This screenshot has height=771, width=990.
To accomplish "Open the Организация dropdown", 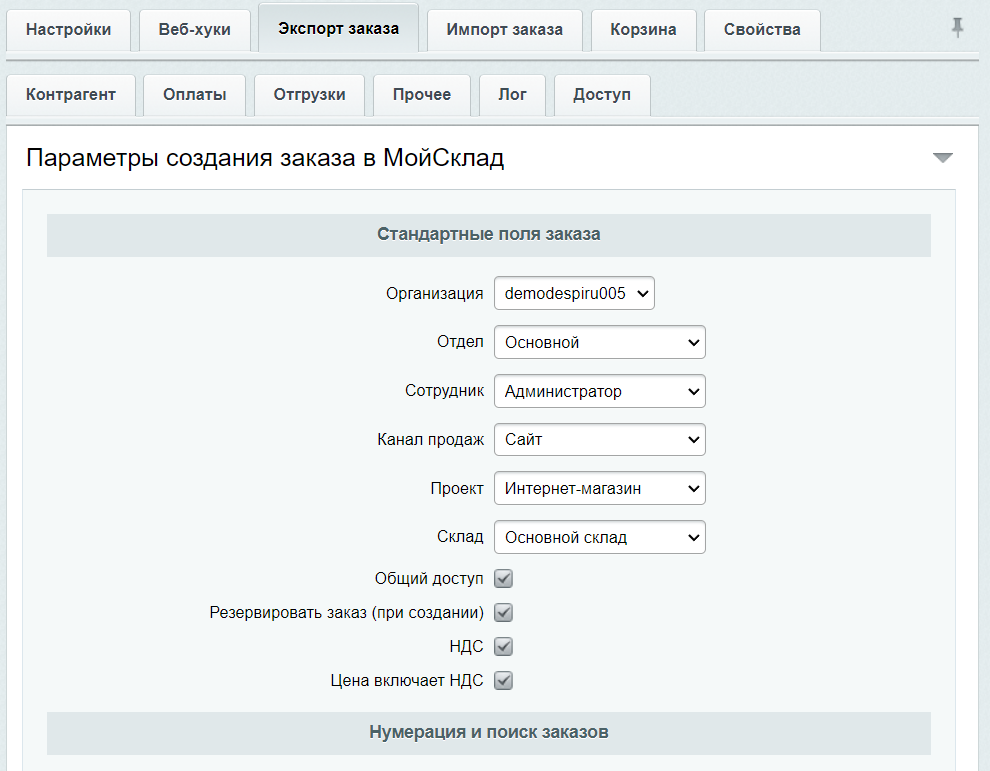I will tap(574, 294).
